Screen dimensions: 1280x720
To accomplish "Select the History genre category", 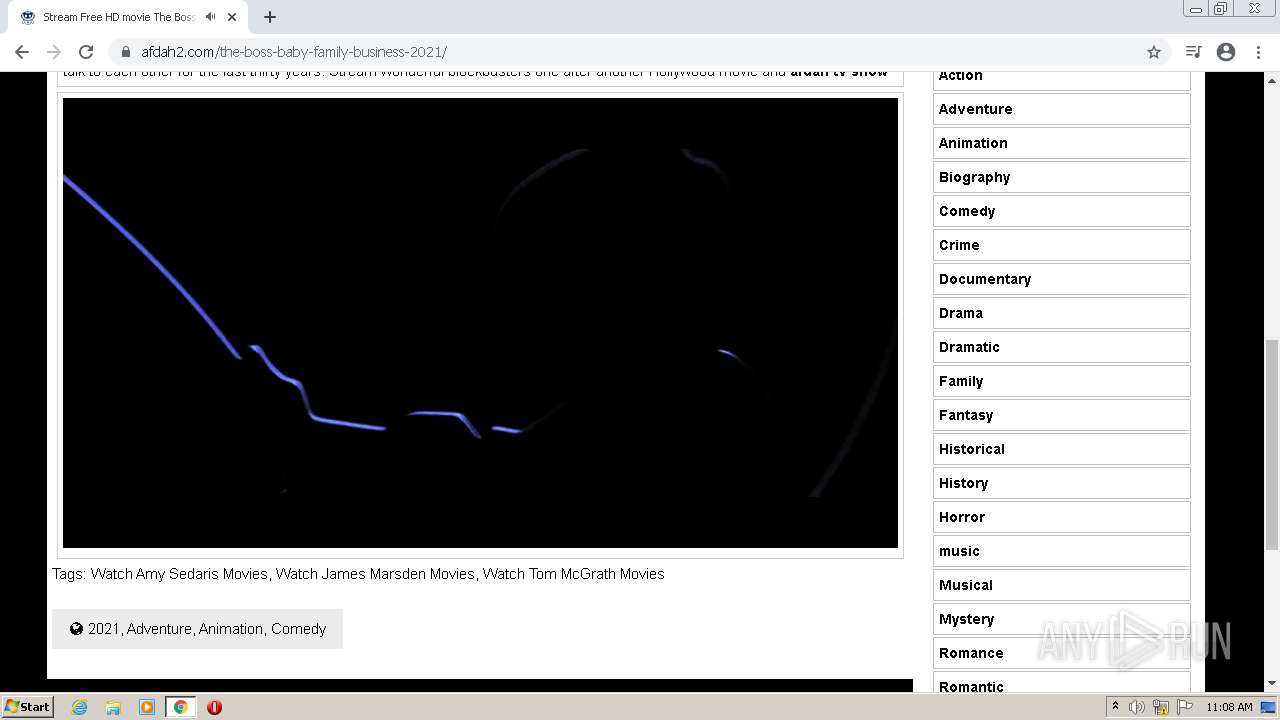I will coord(1062,483).
